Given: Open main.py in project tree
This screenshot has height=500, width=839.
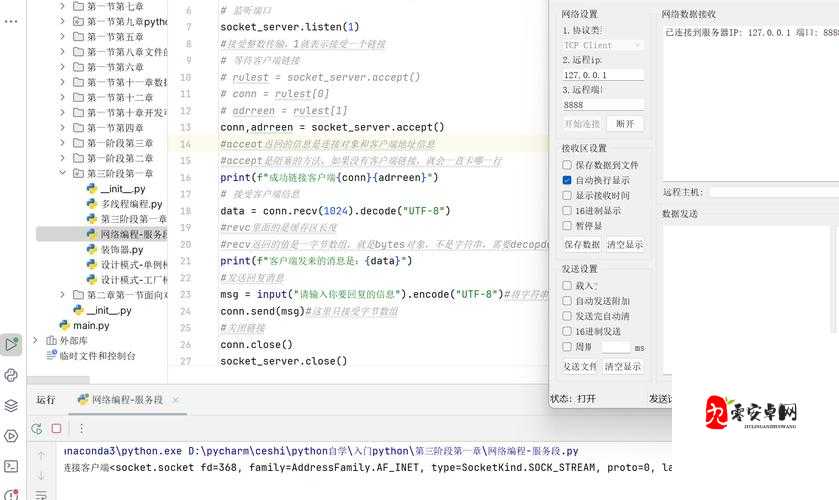Looking at the screenshot, I should pos(85,325).
